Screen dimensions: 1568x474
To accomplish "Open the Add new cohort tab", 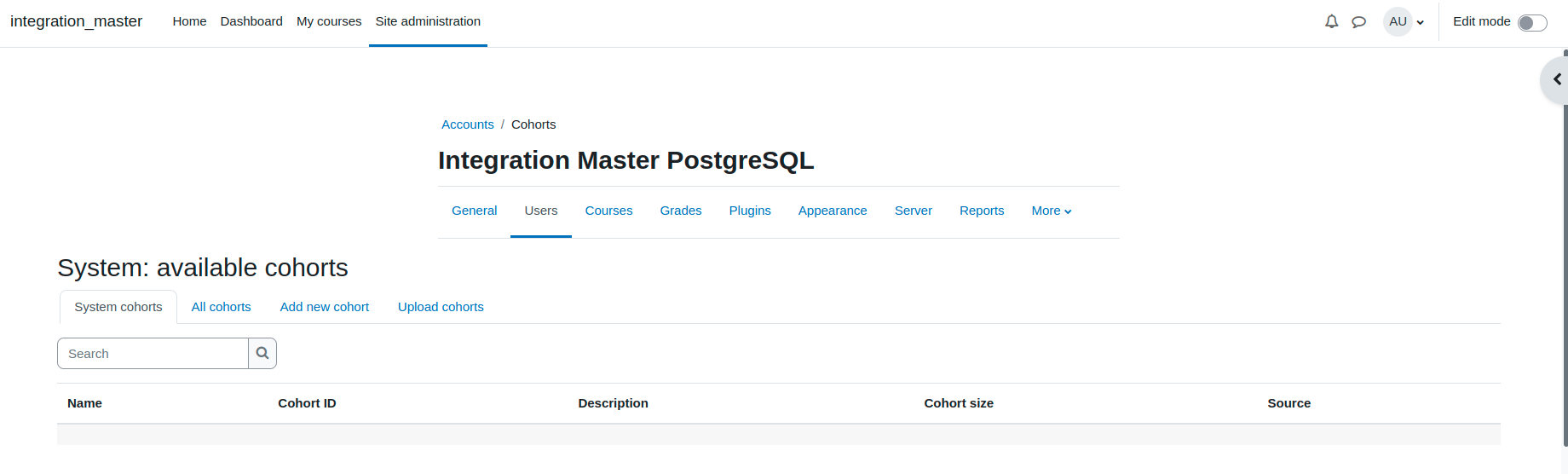I will point(325,307).
